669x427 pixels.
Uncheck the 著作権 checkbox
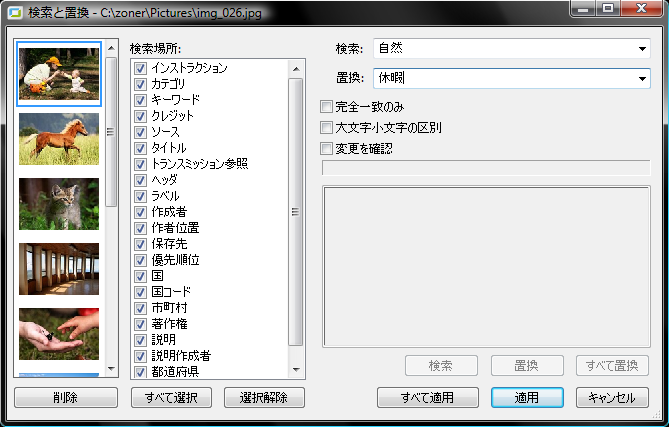click(140, 324)
